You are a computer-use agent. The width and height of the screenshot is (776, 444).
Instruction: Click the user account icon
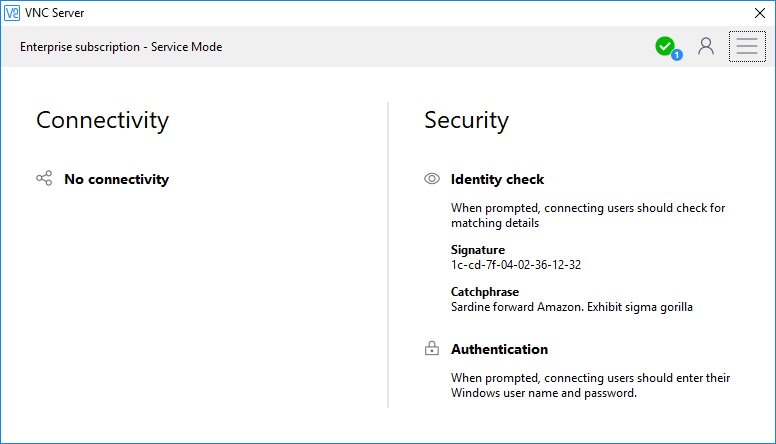pyautogui.click(x=706, y=47)
